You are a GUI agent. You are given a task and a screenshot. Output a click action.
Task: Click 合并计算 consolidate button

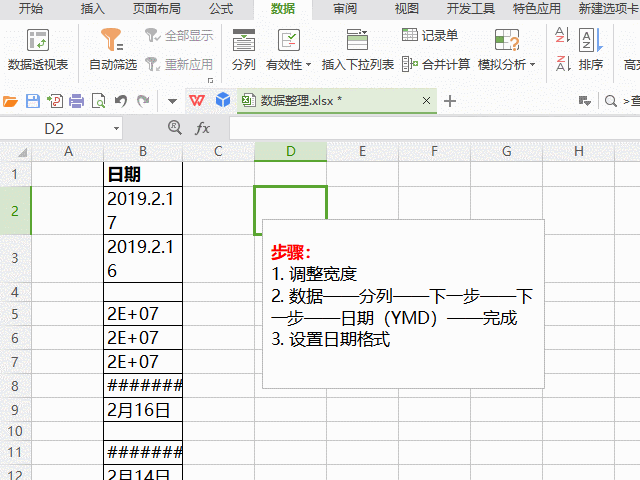(436, 64)
